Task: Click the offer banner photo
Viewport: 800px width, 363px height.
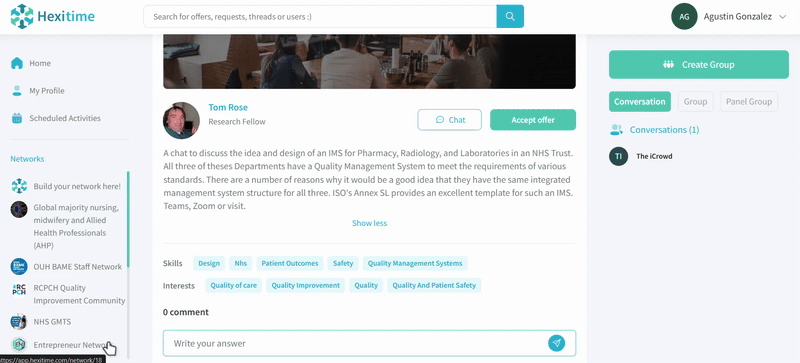Action: (x=369, y=61)
